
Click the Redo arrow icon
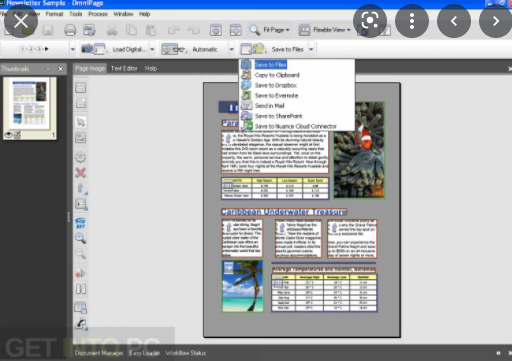point(193,30)
